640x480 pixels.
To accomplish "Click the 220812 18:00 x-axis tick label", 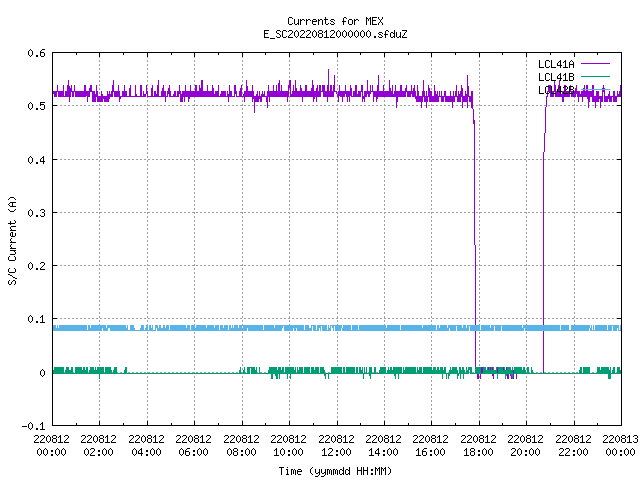I will 478,446.
